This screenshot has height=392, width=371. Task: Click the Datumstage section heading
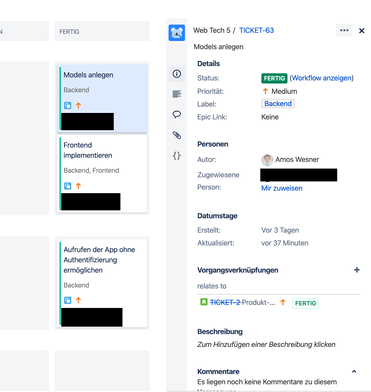point(217,216)
